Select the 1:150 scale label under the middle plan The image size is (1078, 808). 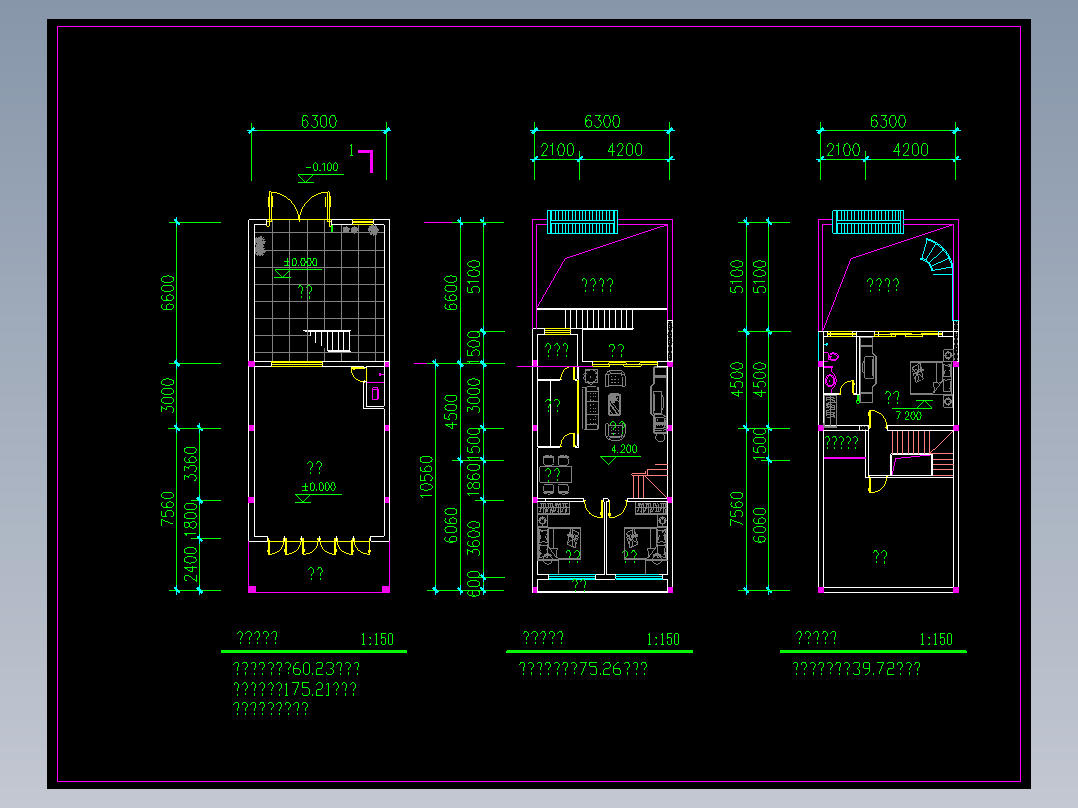click(x=663, y=640)
